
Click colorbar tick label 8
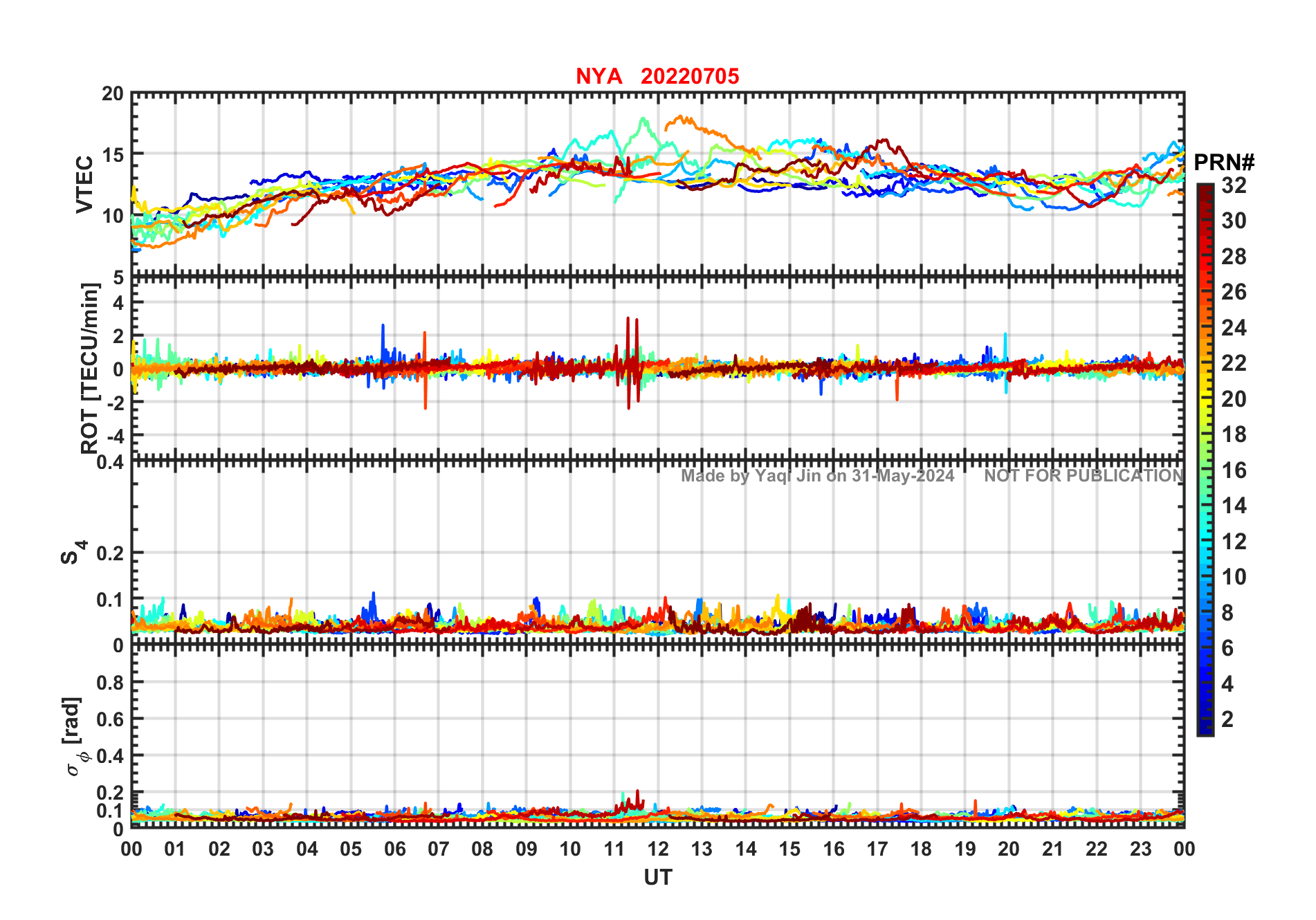1227,612
